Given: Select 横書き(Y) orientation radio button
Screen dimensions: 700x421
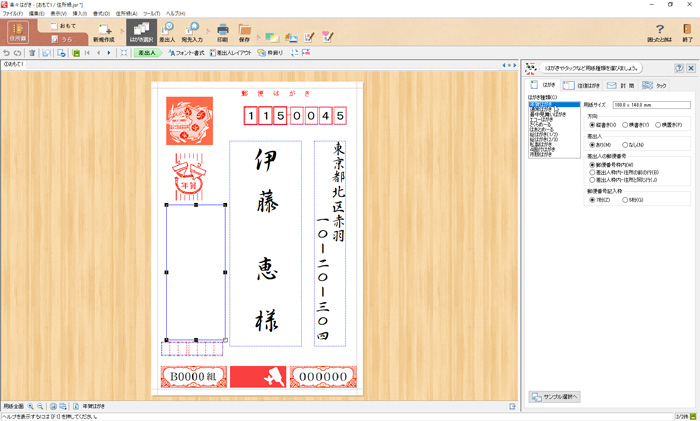Looking at the screenshot, I should point(625,125).
